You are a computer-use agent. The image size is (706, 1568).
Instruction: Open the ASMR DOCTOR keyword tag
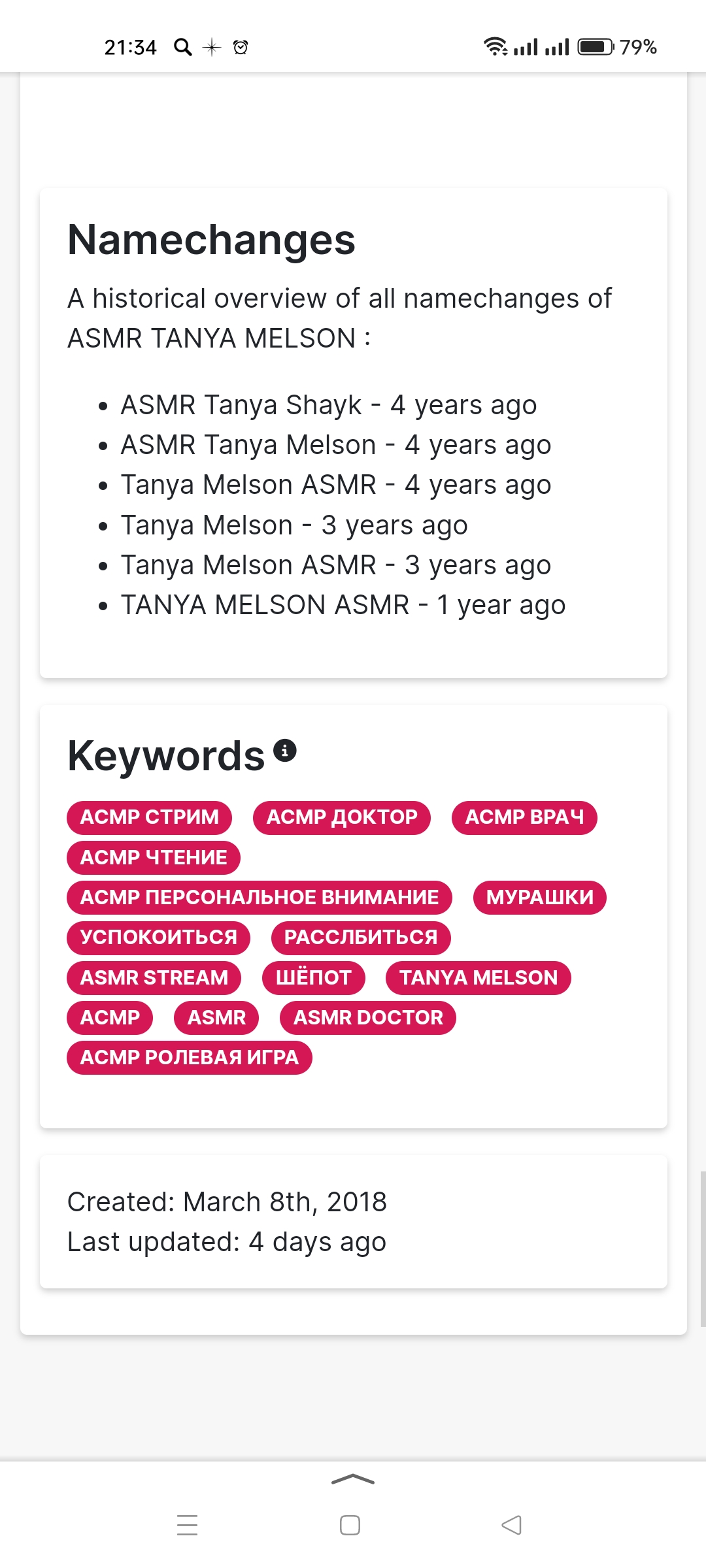(368, 1018)
